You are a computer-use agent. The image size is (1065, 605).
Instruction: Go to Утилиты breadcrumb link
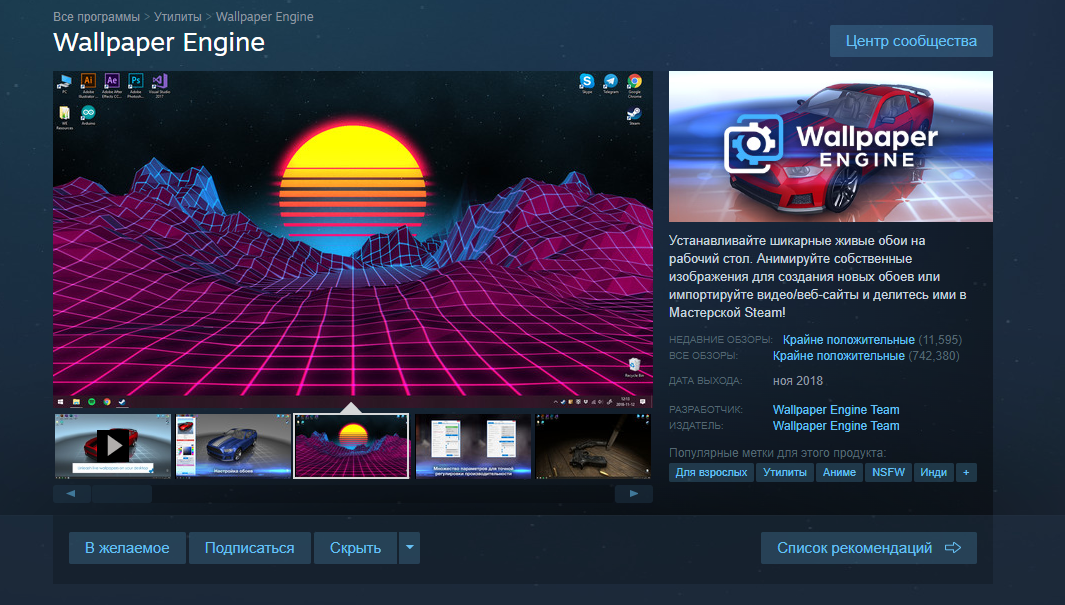click(x=178, y=16)
